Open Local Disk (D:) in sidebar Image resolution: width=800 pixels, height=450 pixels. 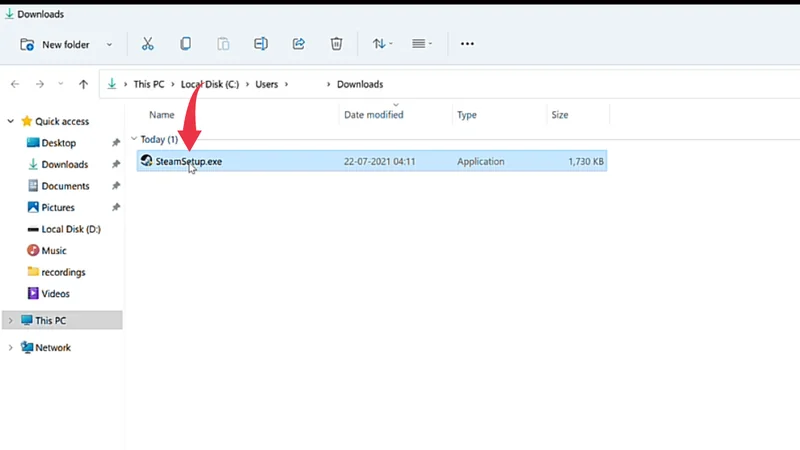[70, 229]
